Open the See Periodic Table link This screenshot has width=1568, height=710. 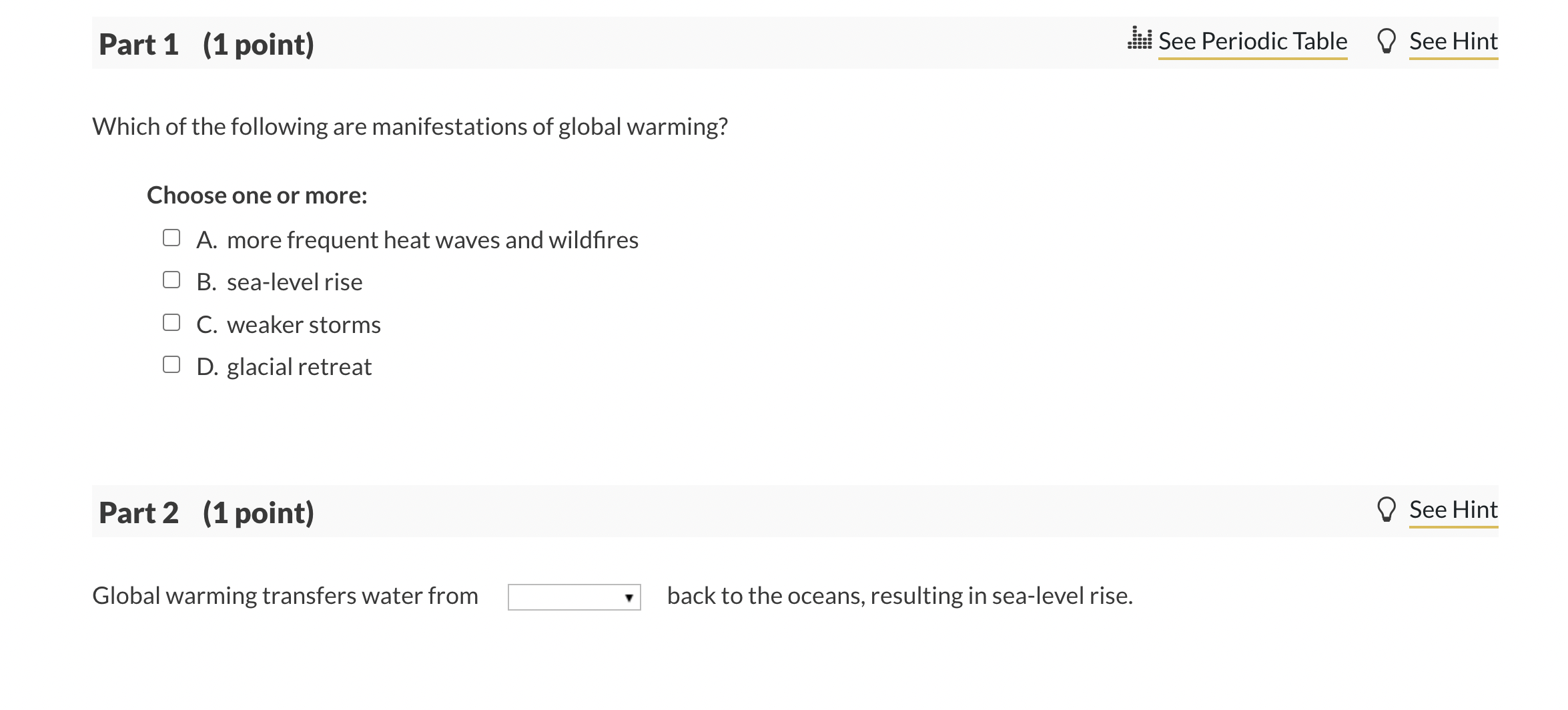tap(1253, 40)
